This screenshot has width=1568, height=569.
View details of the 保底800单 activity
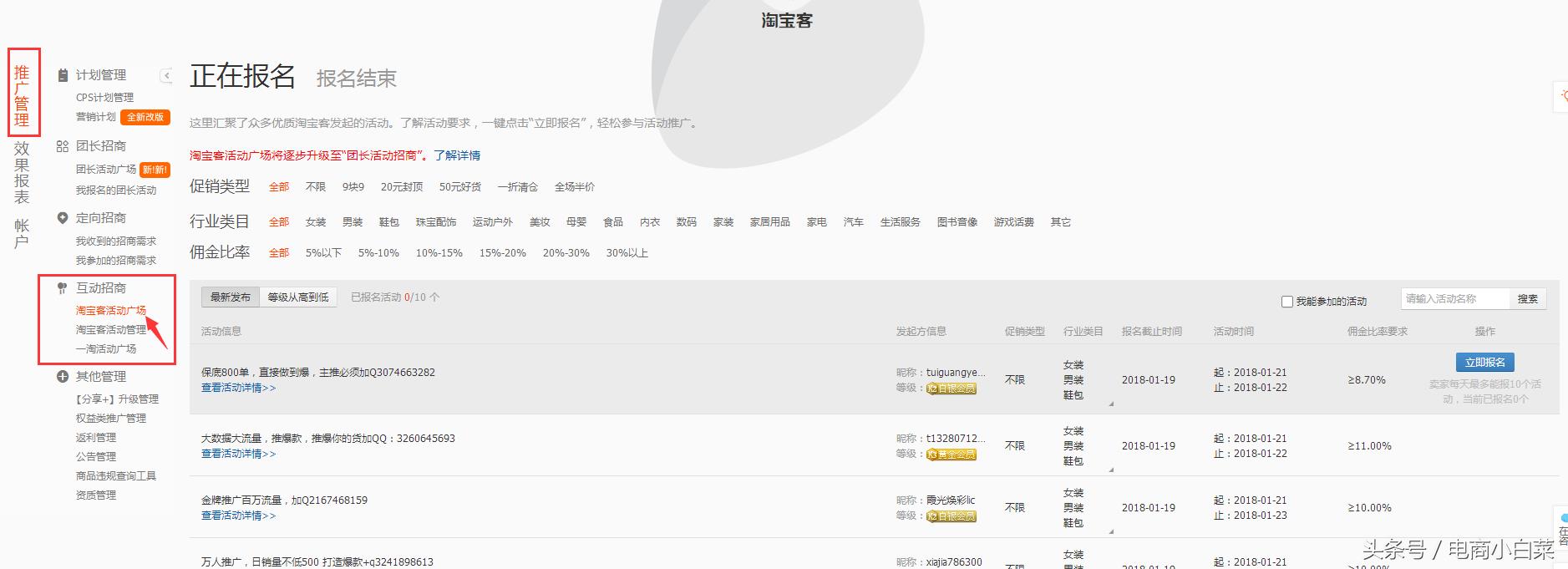[x=238, y=388]
